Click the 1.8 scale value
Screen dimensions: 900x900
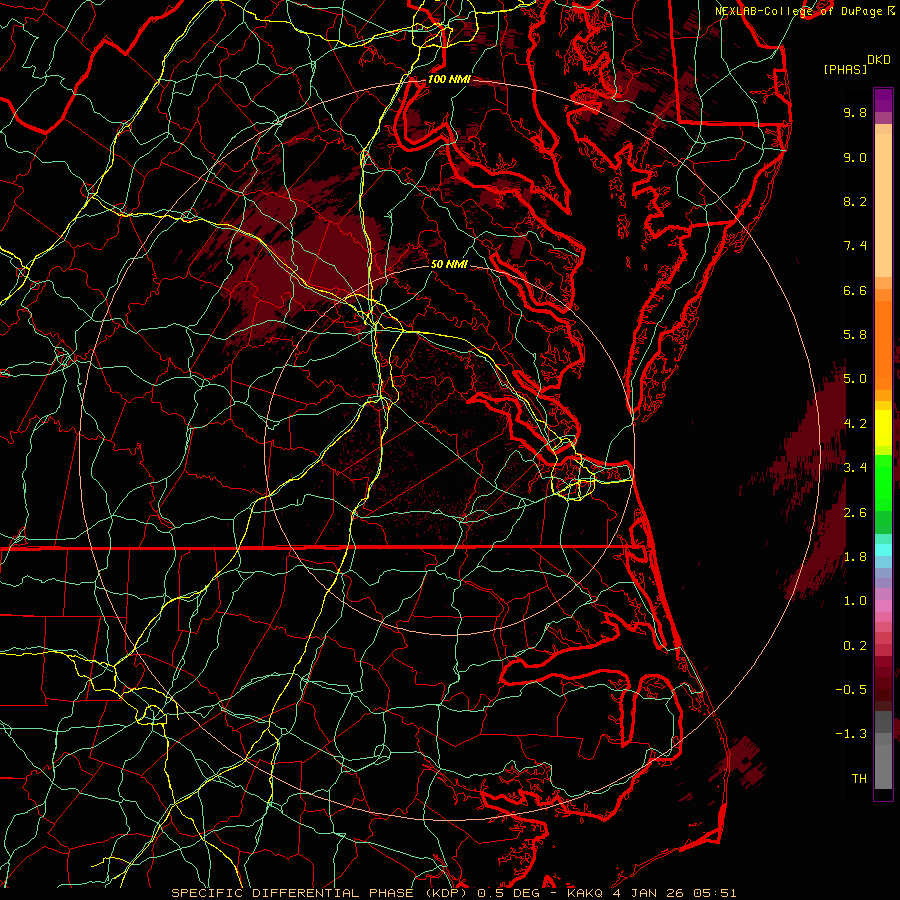[x=855, y=557]
